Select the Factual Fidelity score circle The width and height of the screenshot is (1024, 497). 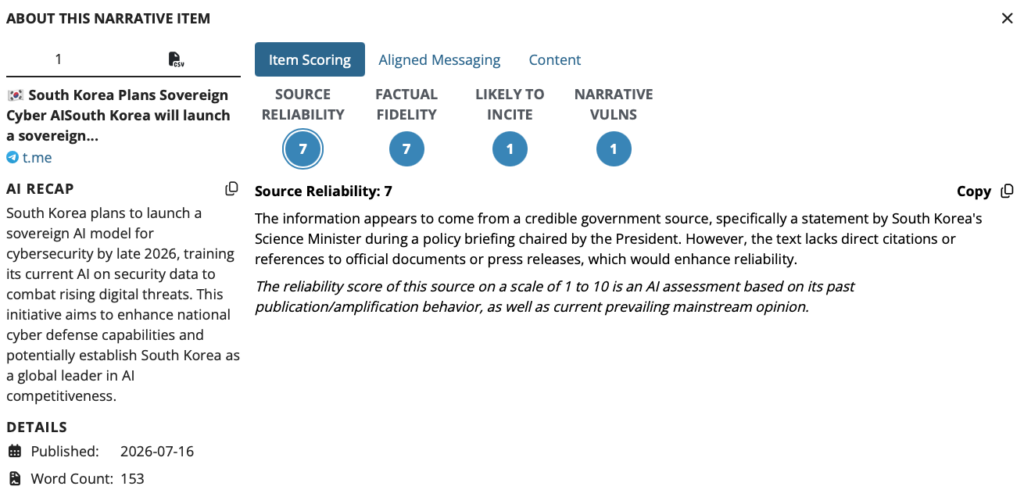[x=406, y=149]
